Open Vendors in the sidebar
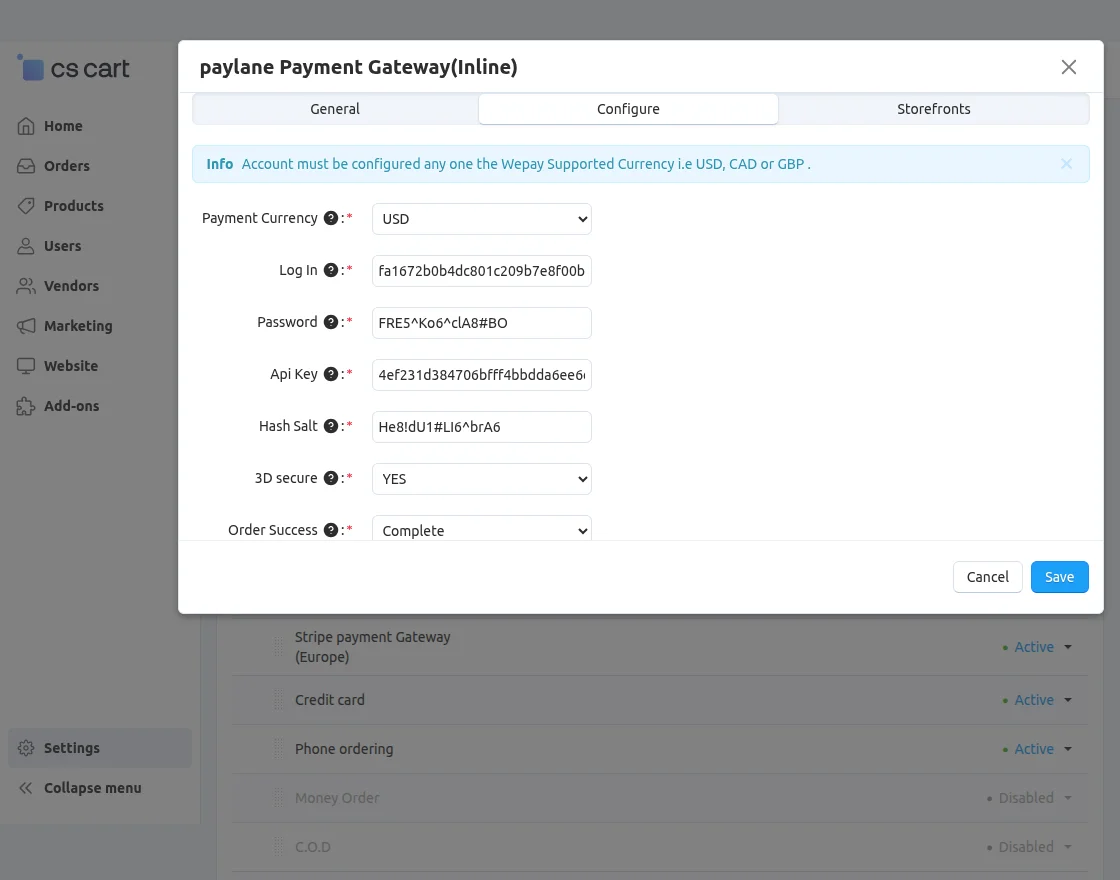Viewport: 1120px width, 880px height. [x=71, y=286]
